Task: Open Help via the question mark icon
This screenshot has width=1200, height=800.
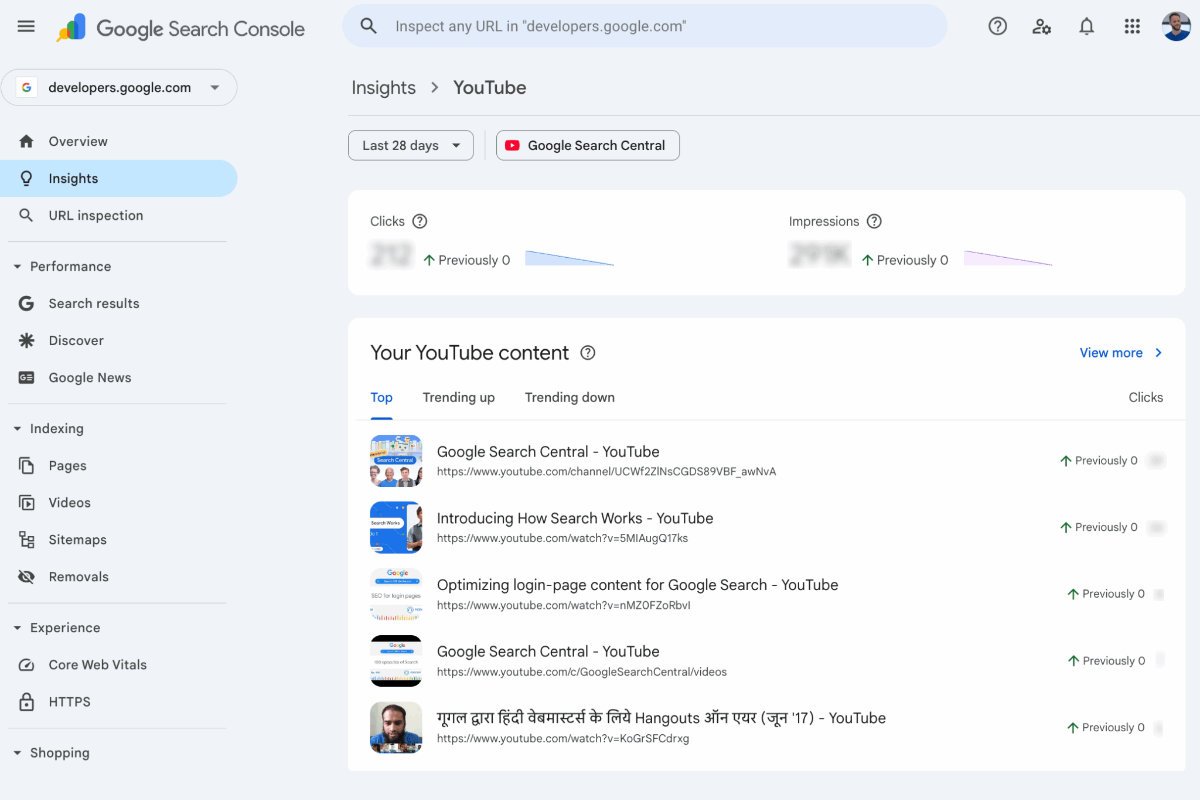Action: 997,26
